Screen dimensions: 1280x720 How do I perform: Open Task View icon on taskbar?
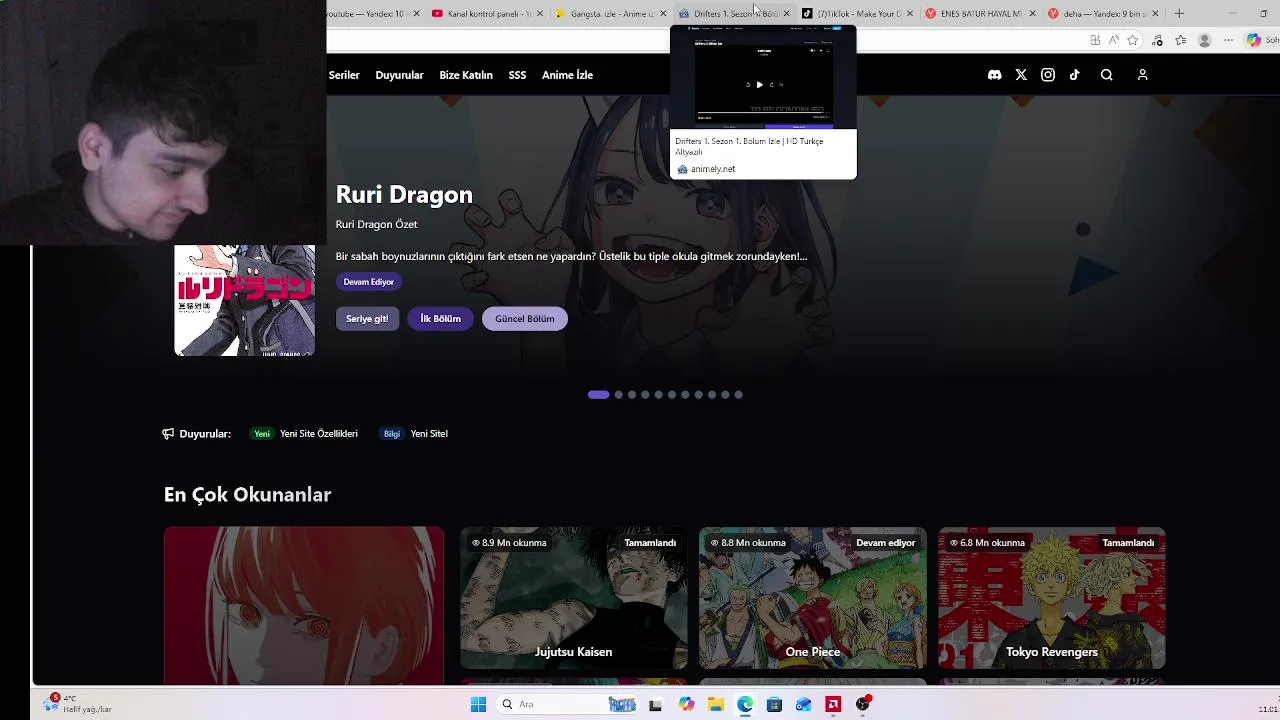click(655, 704)
